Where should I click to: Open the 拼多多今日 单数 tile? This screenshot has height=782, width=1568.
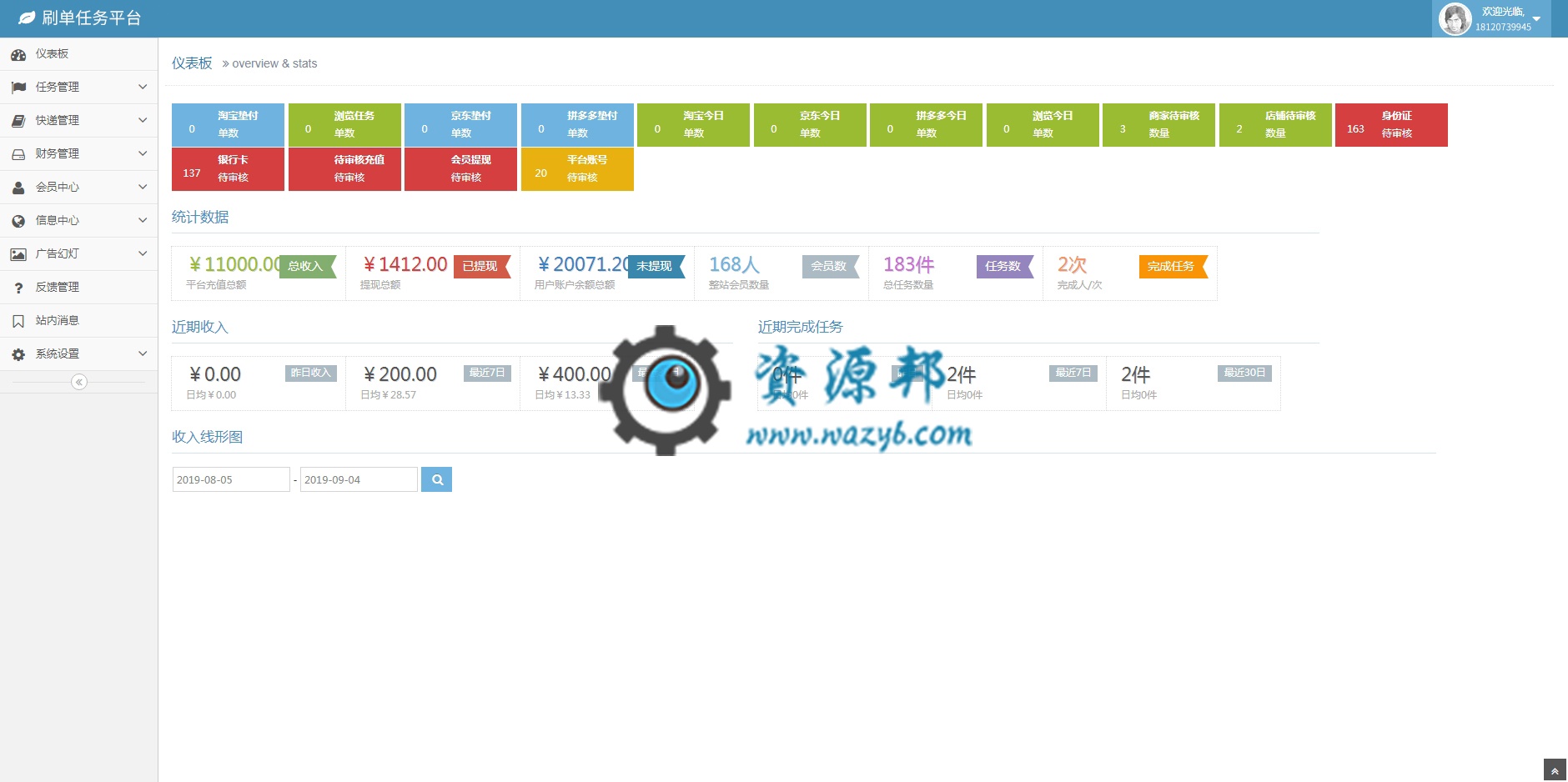coord(926,125)
